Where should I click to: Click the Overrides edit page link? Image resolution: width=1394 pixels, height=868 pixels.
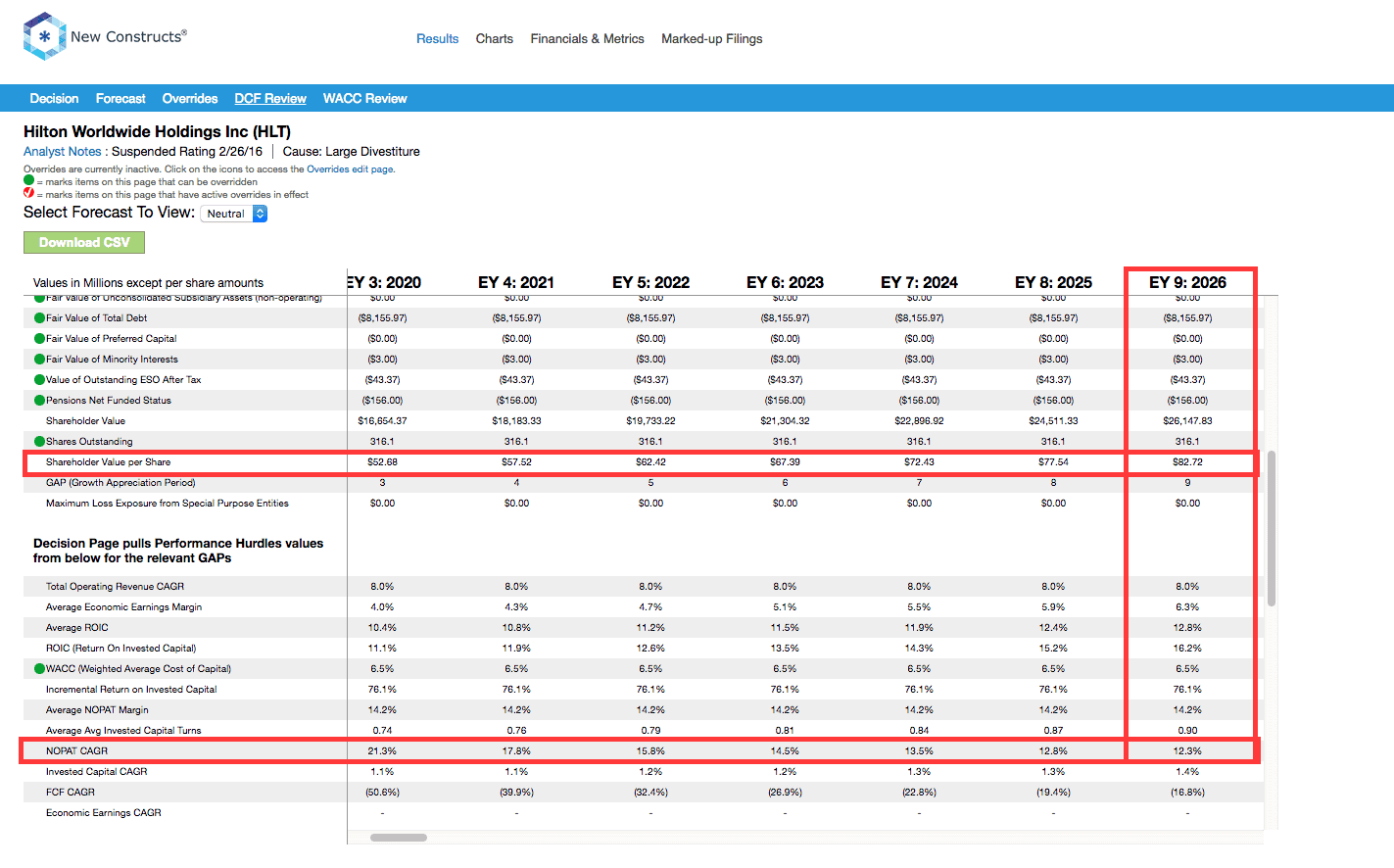(351, 169)
